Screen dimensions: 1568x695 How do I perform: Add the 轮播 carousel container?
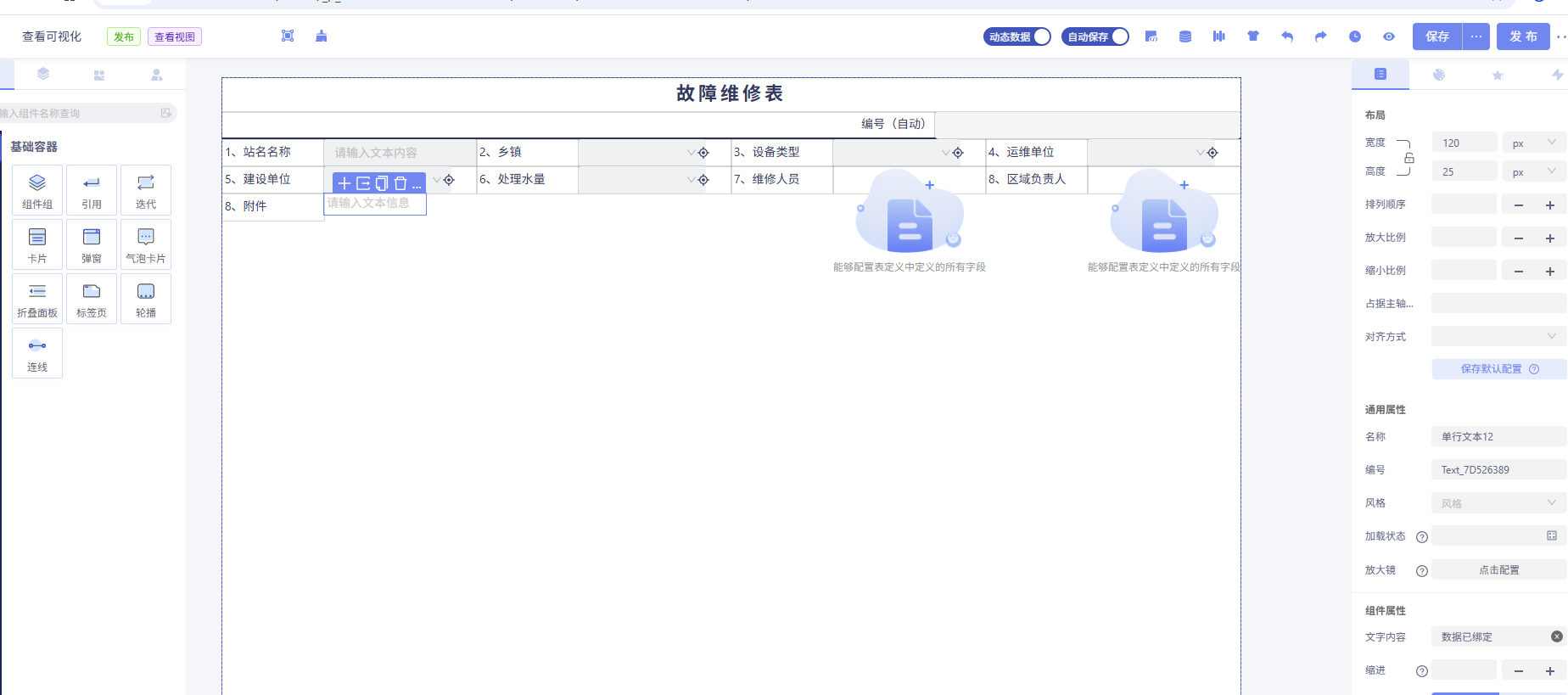point(146,299)
